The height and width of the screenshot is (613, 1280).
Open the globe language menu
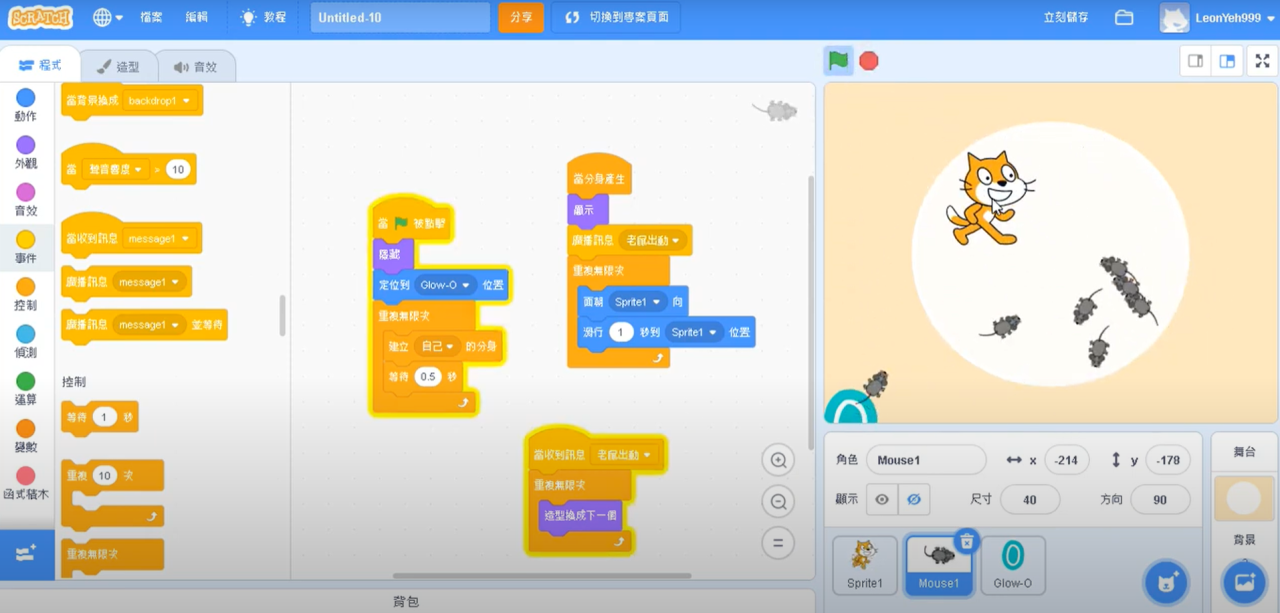pos(107,17)
